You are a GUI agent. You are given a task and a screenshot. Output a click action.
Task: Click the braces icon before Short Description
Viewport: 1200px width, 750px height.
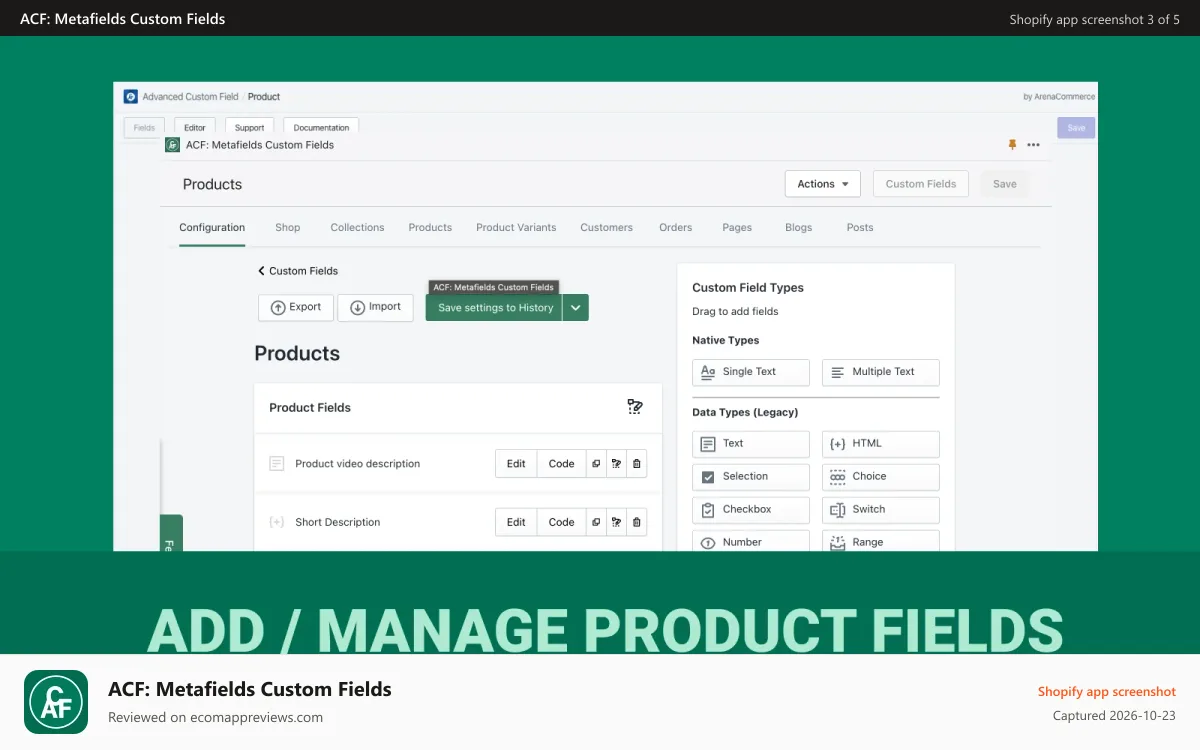click(x=277, y=522)
